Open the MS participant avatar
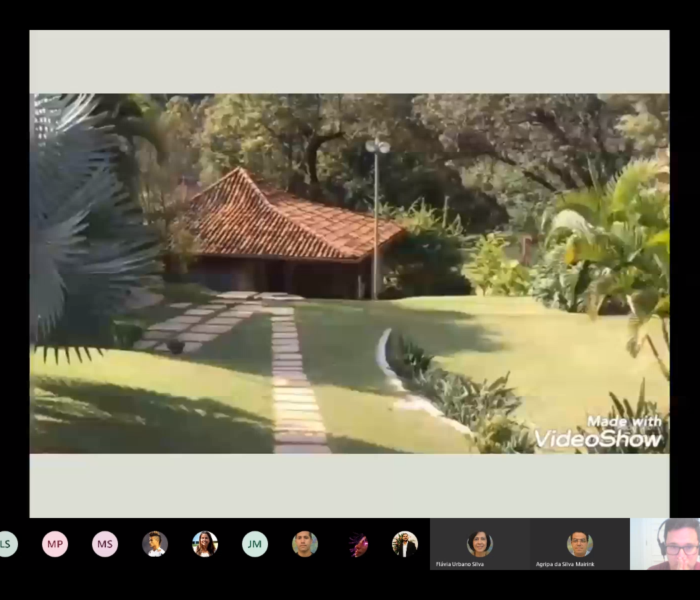The height and width of the screenshot is (600, 700). (105, 543)
